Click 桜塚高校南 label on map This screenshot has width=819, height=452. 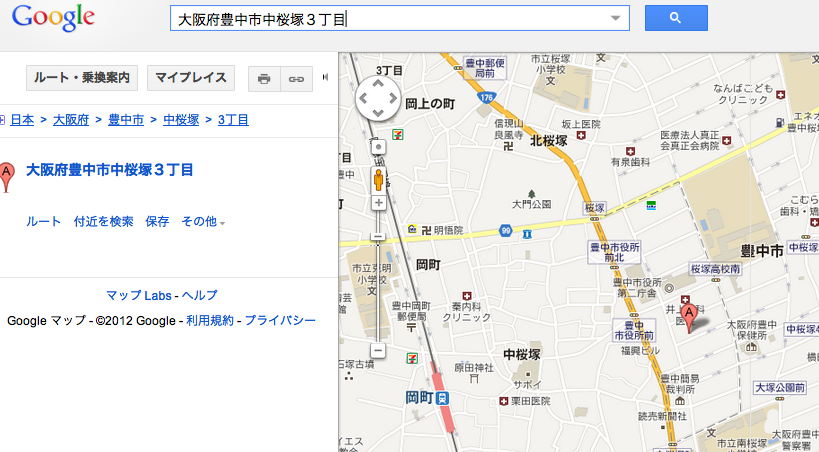[715, 269]
